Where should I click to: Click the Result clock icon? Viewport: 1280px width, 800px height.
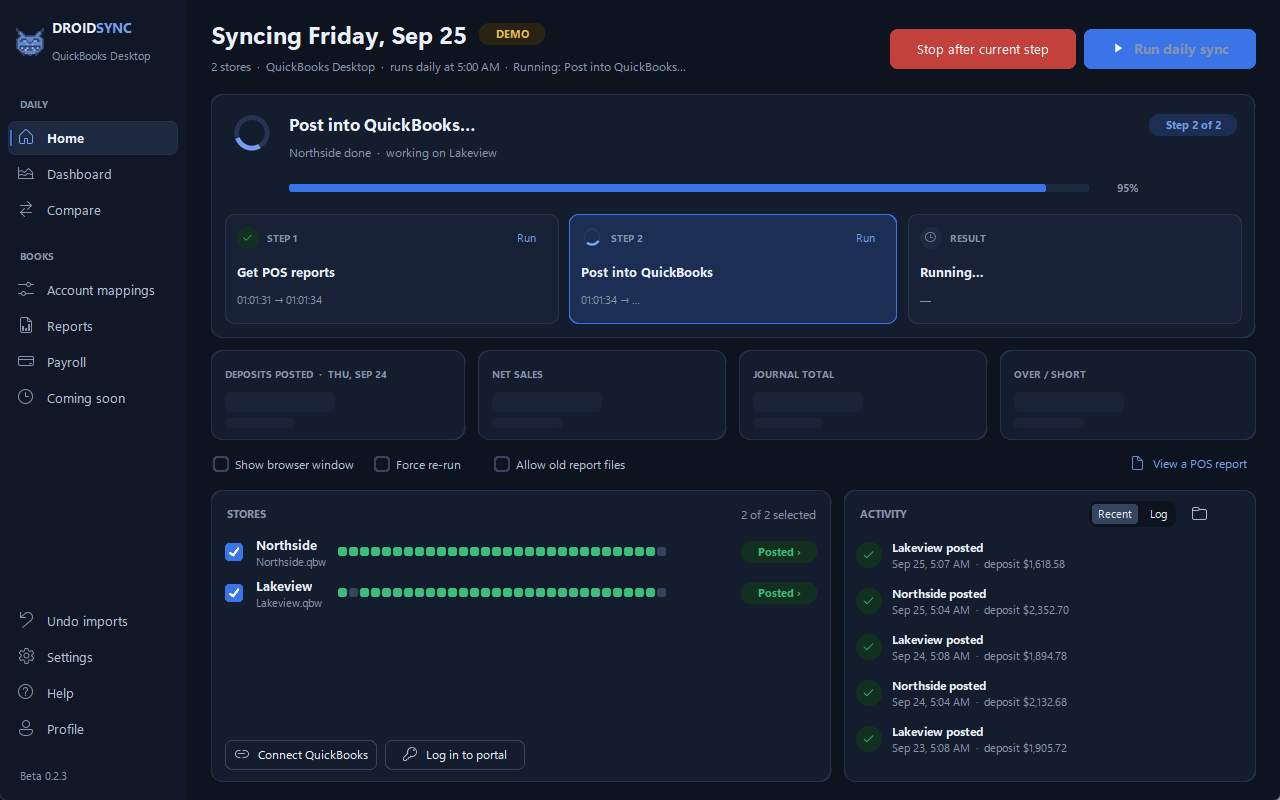pos(931,238)
